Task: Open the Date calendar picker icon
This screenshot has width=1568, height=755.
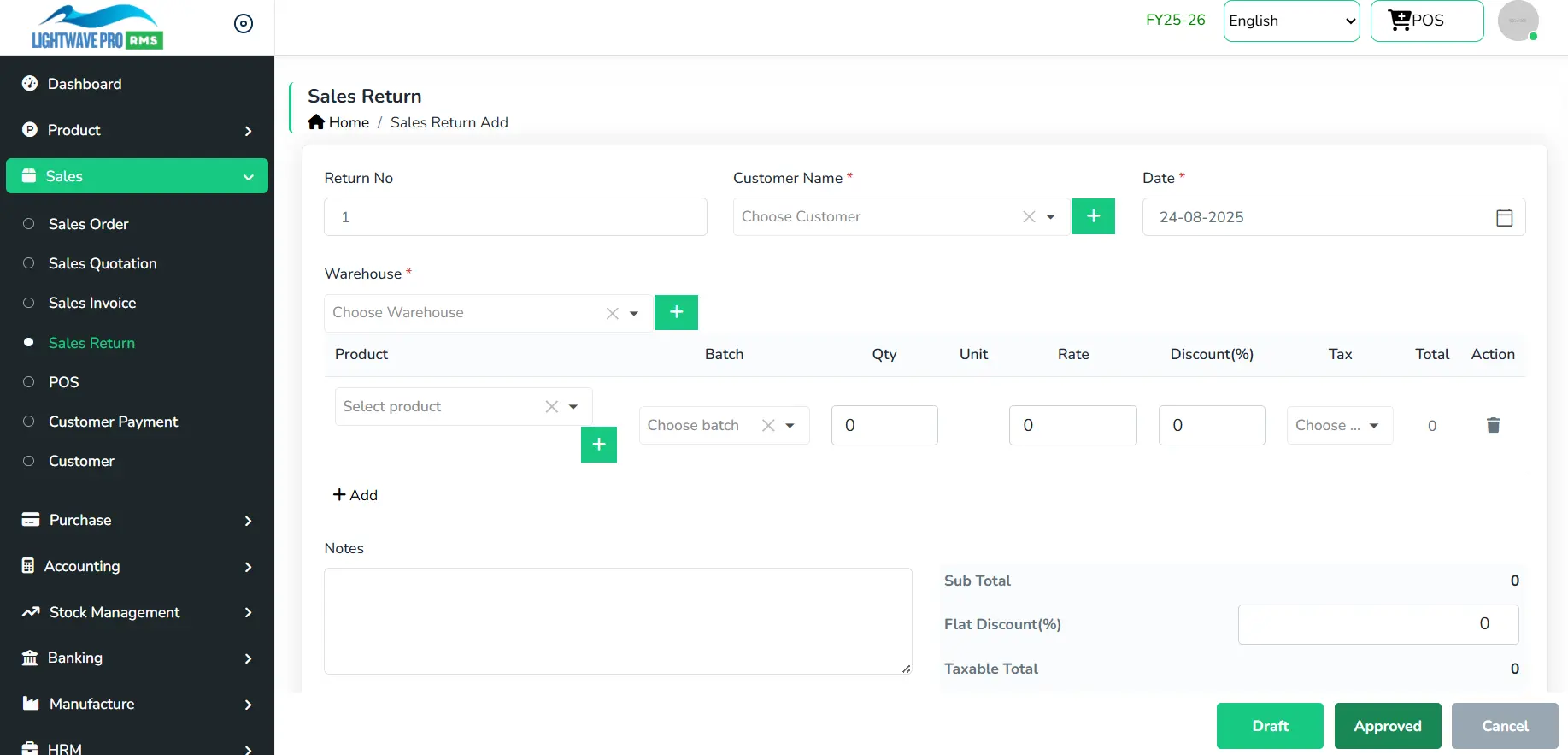Action: tap(1504, 217)
